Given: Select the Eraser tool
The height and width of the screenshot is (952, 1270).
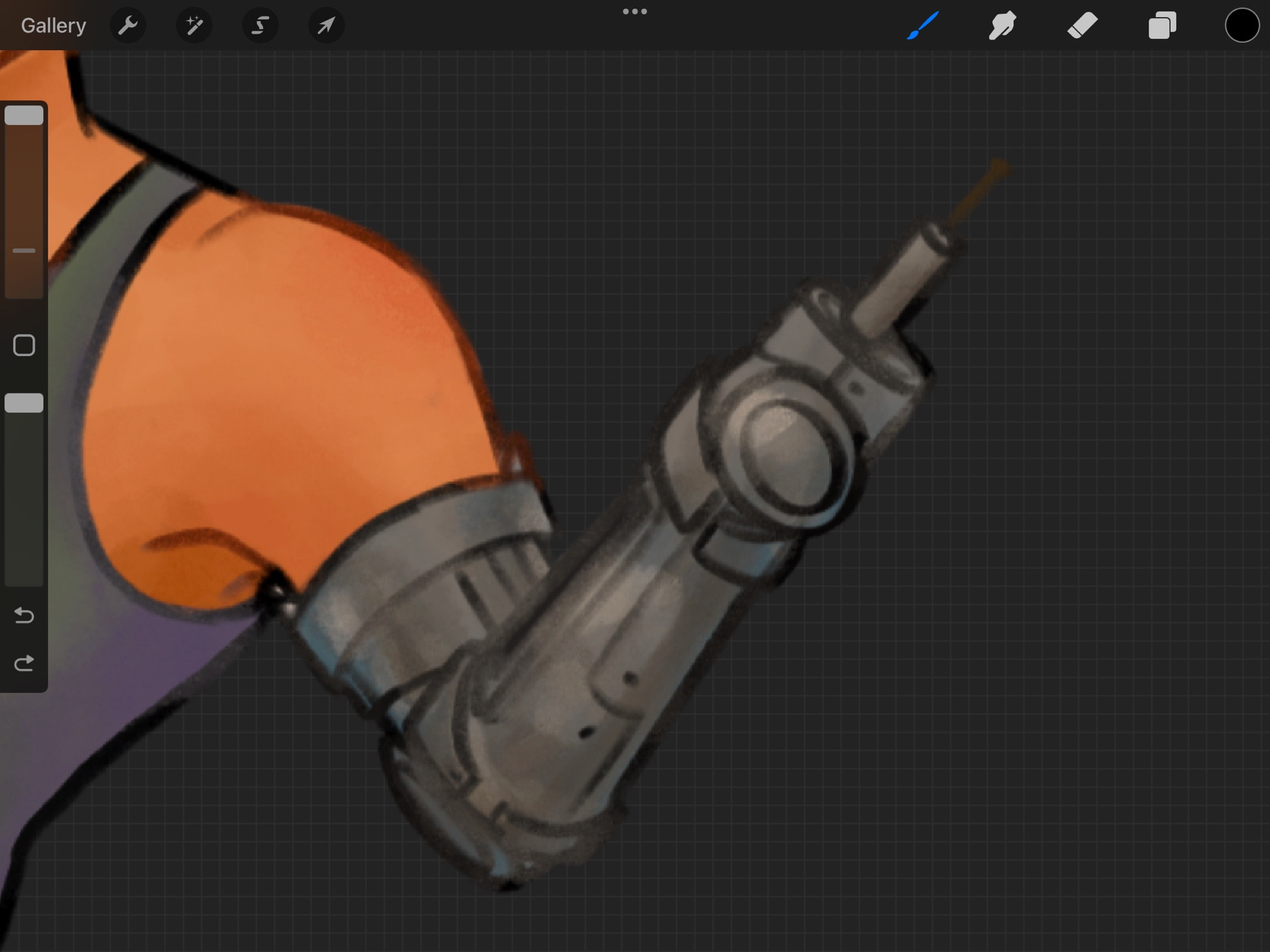Looking at the screenshot, I should (x=1082, y=25).
